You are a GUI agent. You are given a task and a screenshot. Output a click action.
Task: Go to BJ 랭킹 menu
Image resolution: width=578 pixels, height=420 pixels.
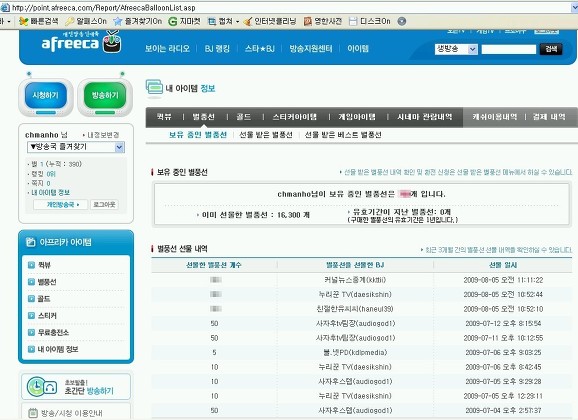(217, 49)
